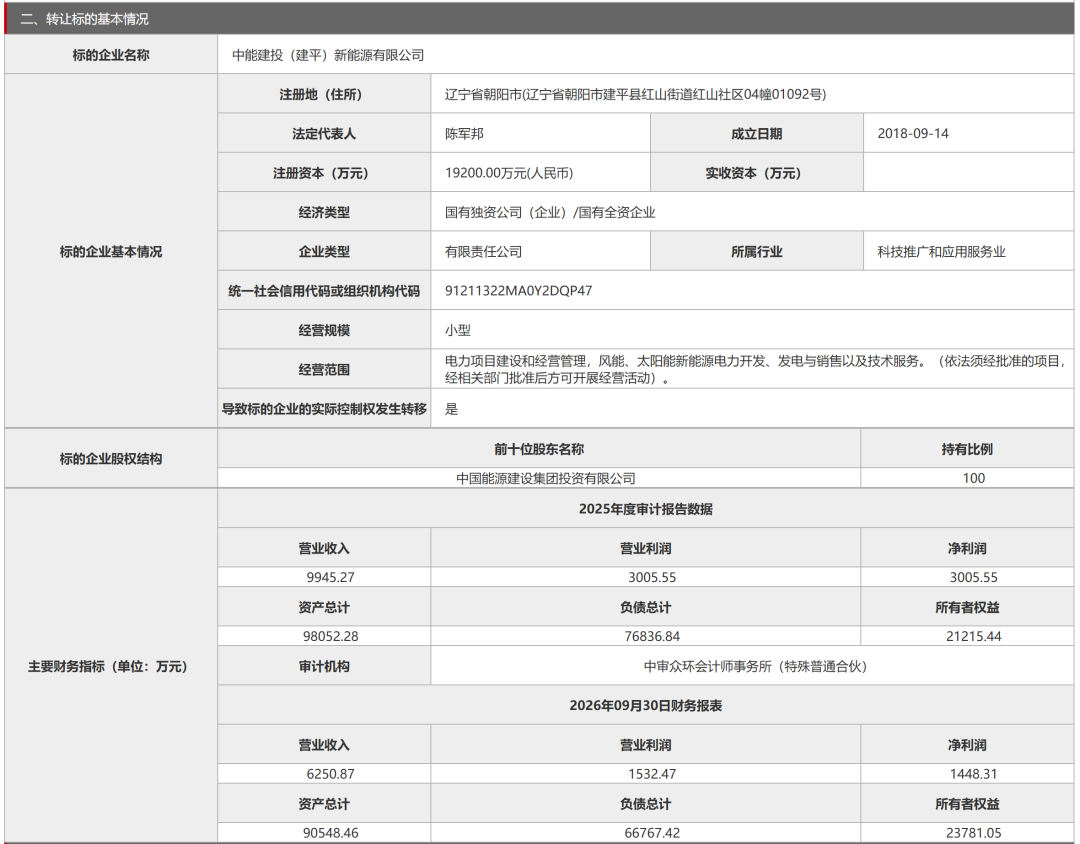Select the 2025 total assets 98052.28

(x=331, y=636)
